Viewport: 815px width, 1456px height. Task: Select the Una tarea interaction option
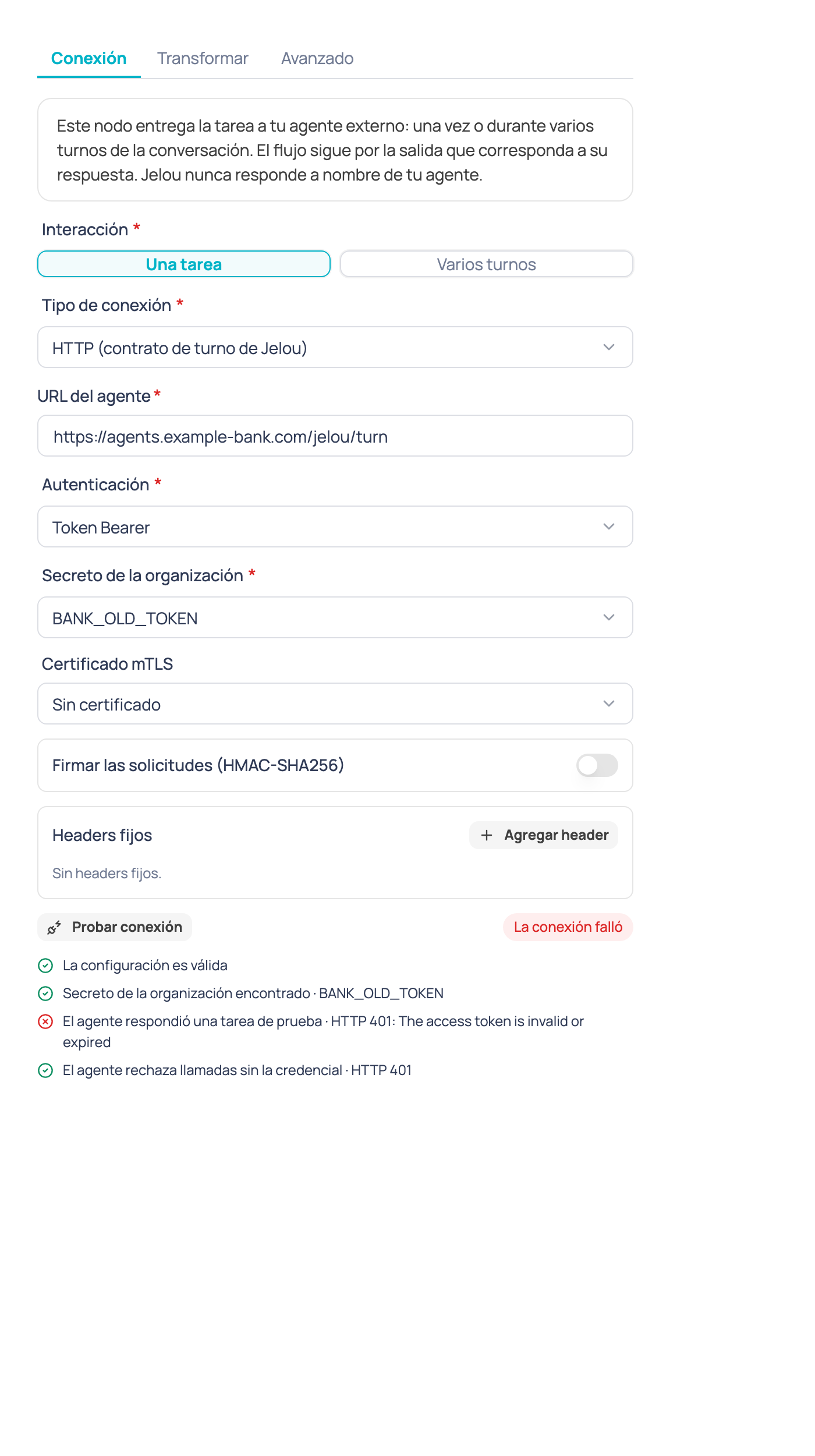point(184,264)
